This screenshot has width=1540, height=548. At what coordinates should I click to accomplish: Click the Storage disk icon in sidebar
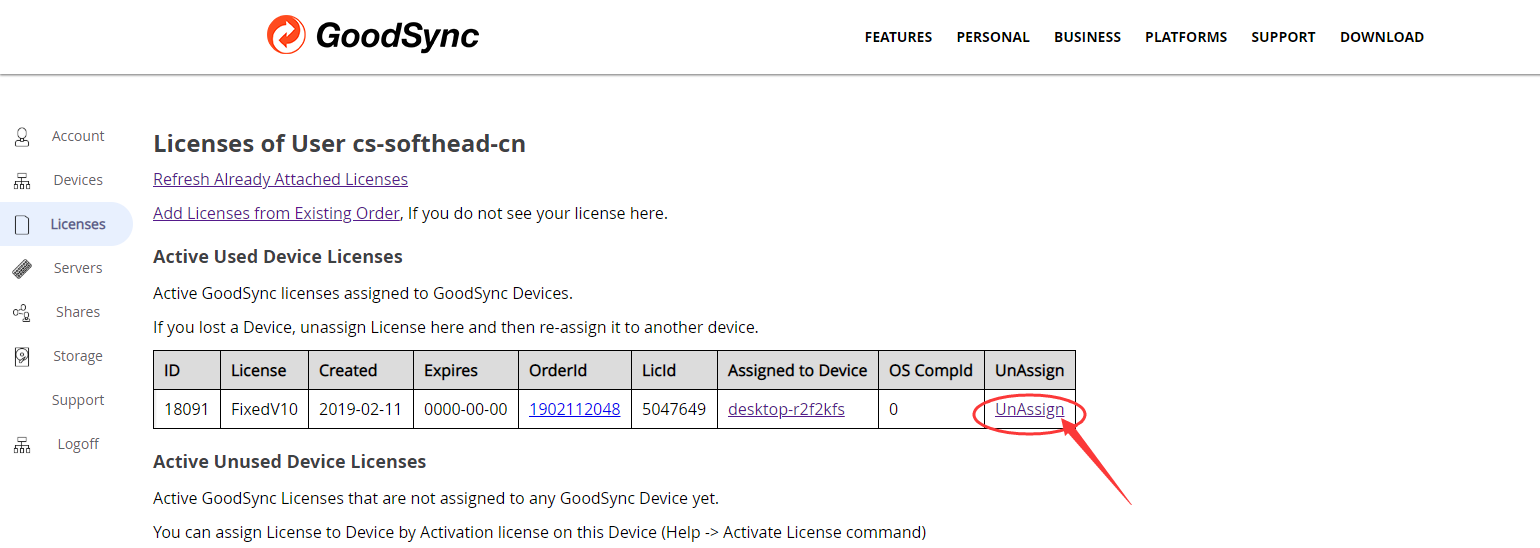coord(22,356)
